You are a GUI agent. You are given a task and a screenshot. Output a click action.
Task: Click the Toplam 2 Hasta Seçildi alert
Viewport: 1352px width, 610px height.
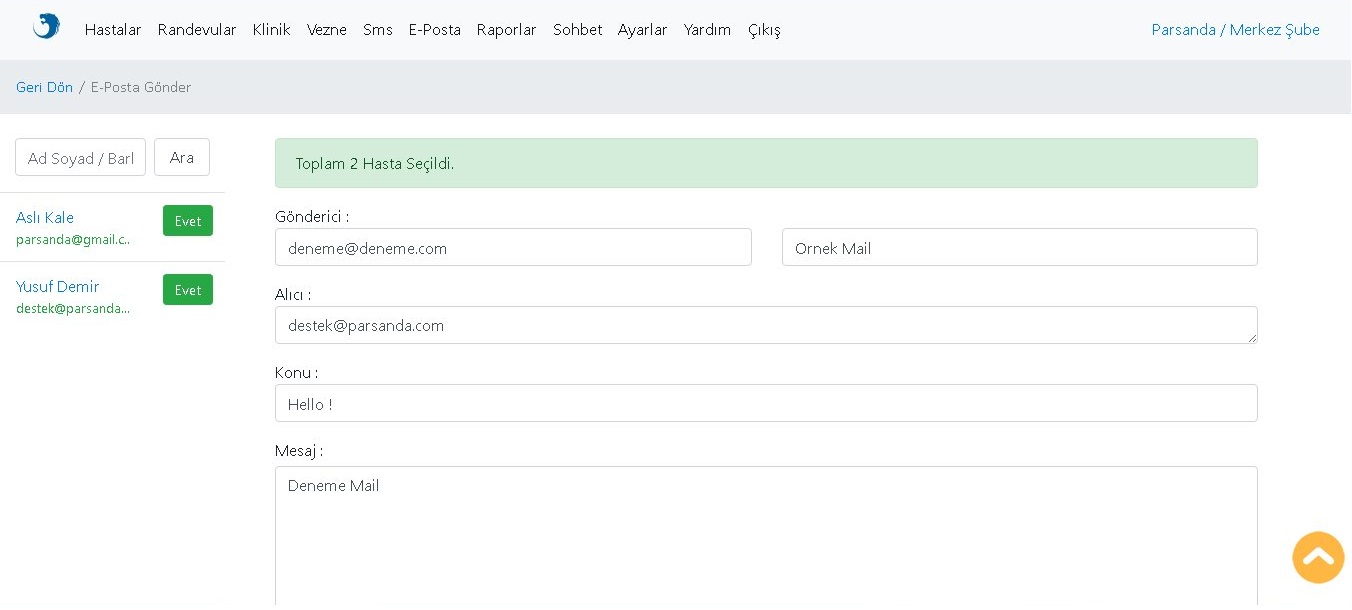[766, 163]
